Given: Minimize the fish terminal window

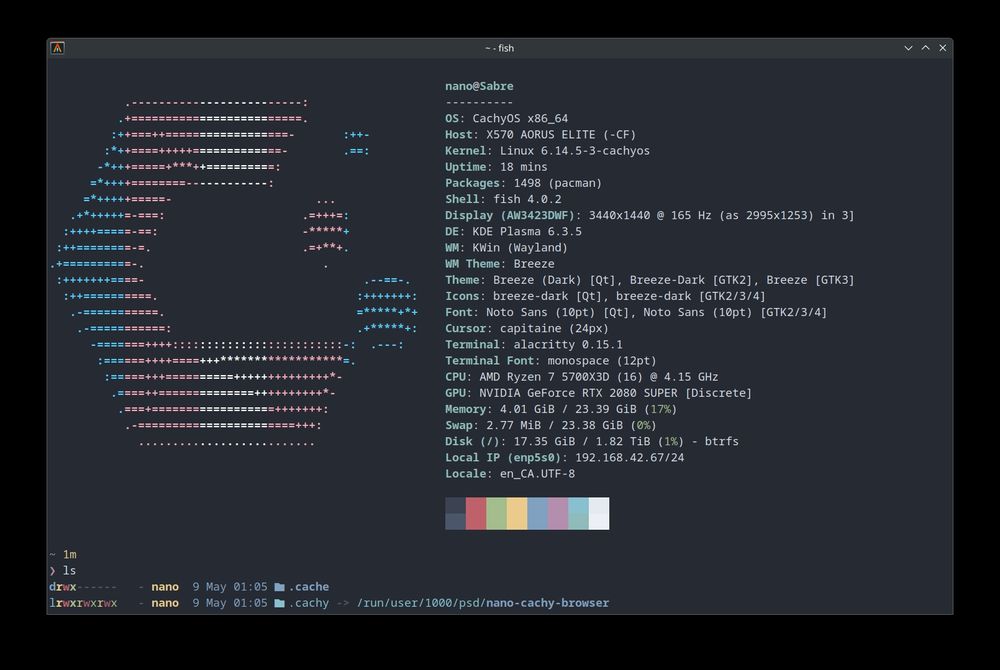Looking at the screenshot, I should 908,48.
